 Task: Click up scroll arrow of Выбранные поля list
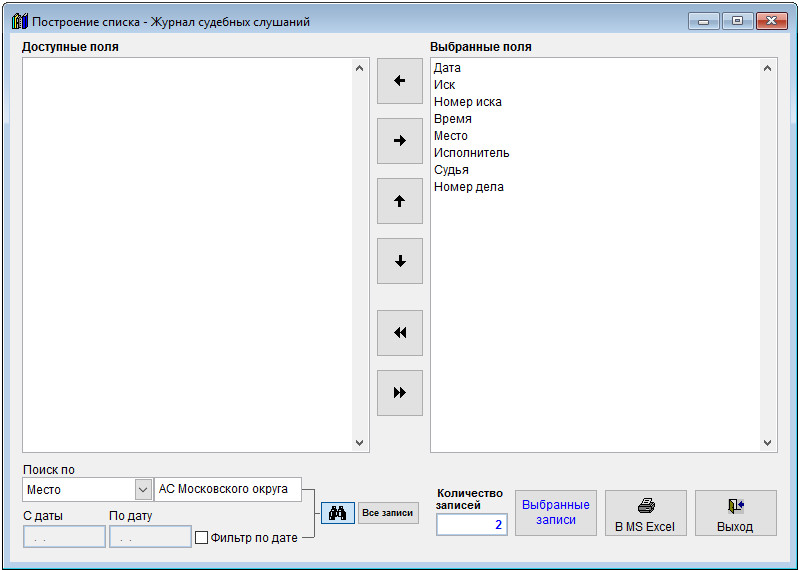(767, 68)
